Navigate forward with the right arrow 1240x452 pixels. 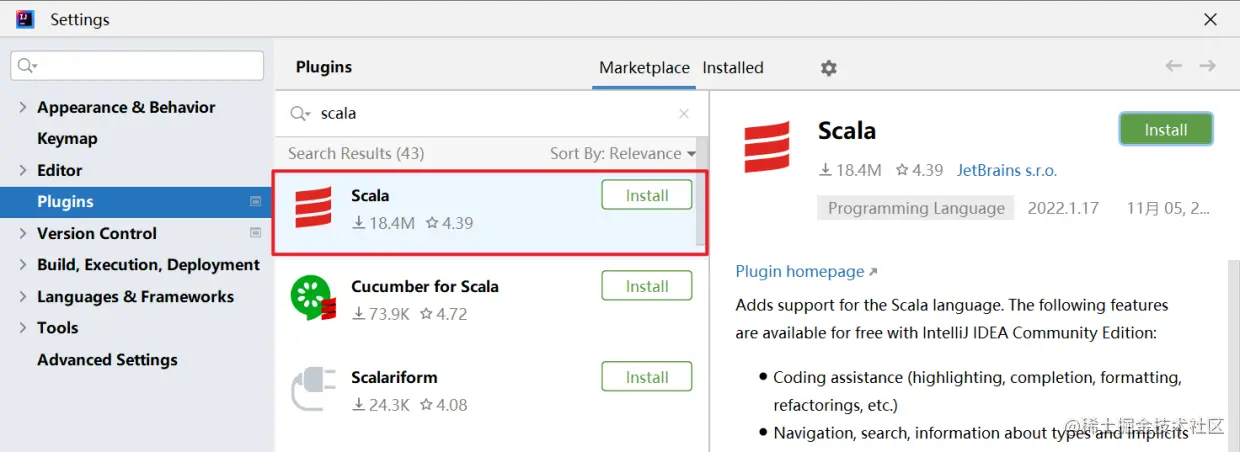[1208, 66]
